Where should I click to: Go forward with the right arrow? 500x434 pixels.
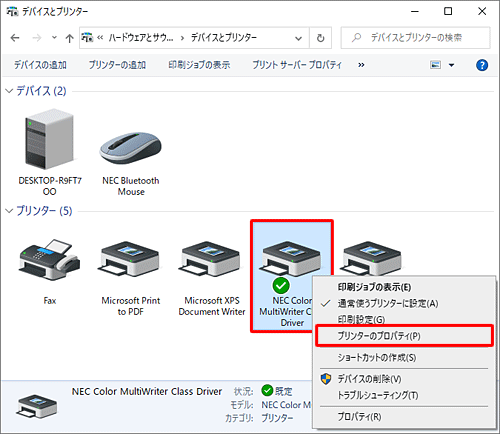coord(37,38)
